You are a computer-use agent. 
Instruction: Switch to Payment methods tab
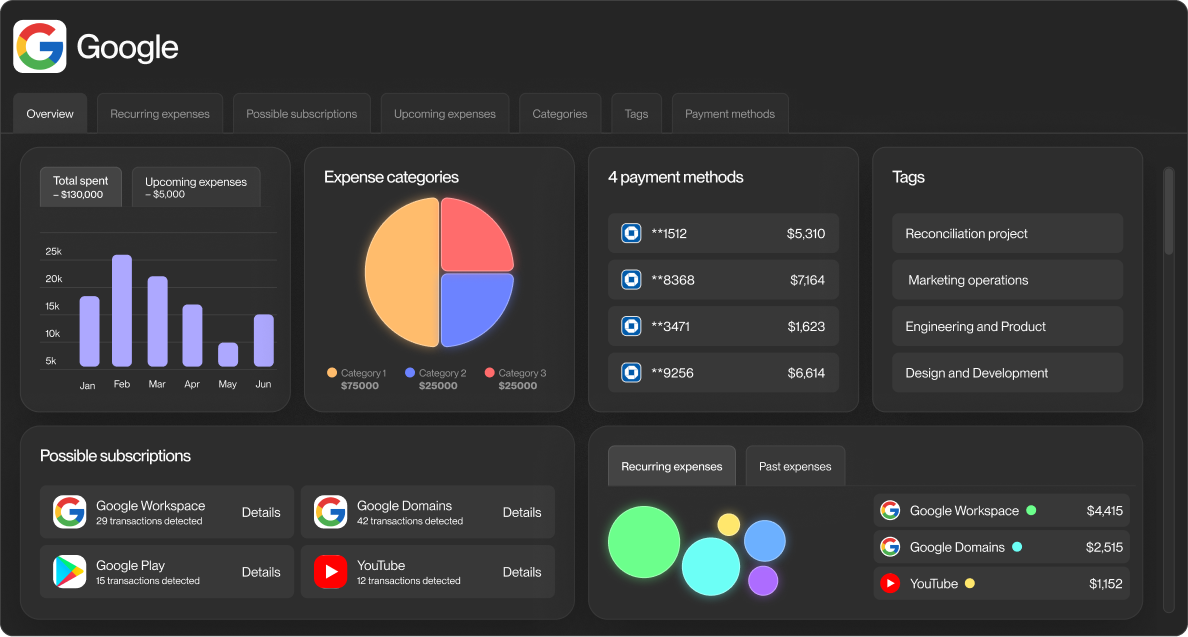coord(730,114)
